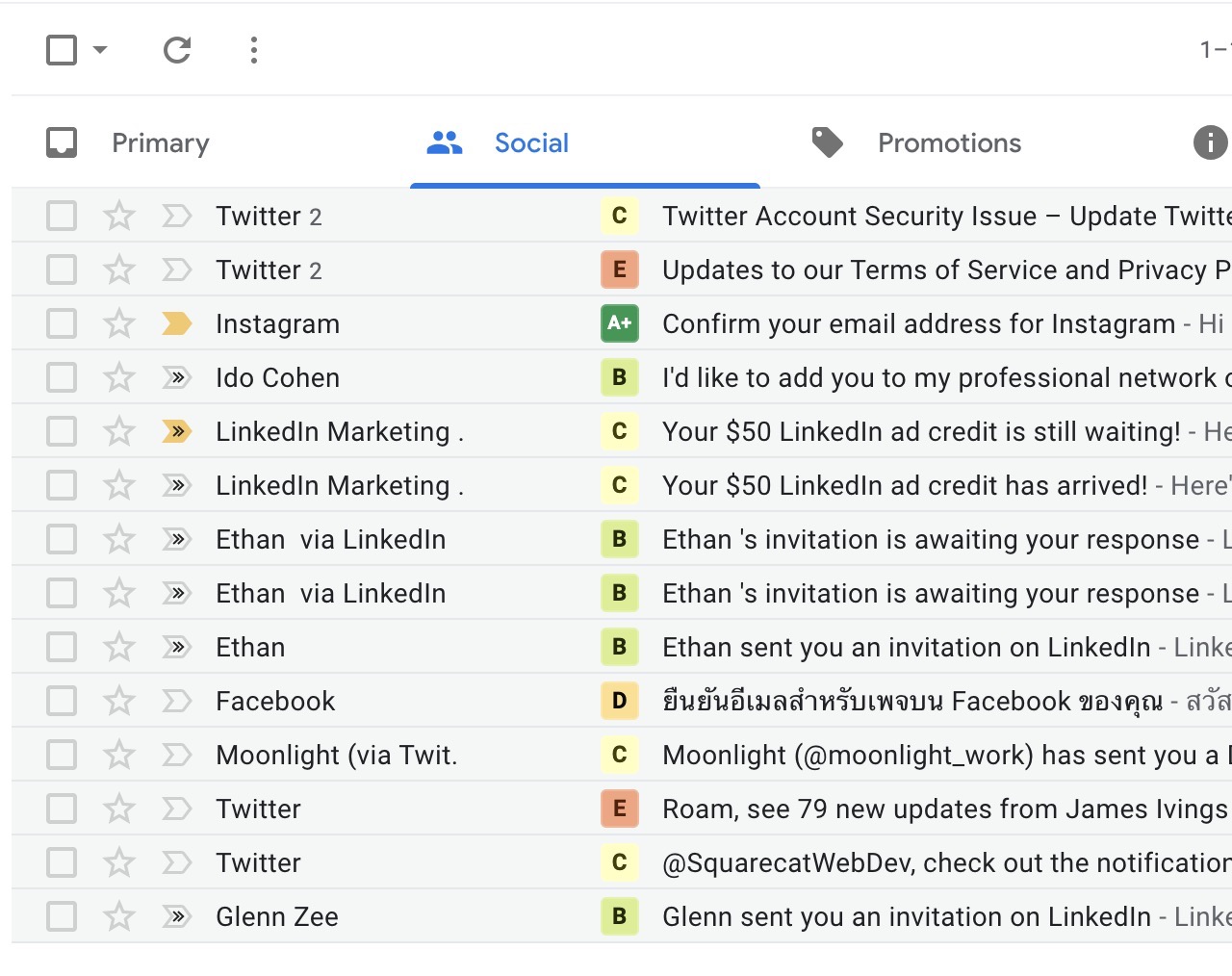The image size is (1232, 976).
Task: Open the more options three-dot menu
Action: tap(254, 50)
